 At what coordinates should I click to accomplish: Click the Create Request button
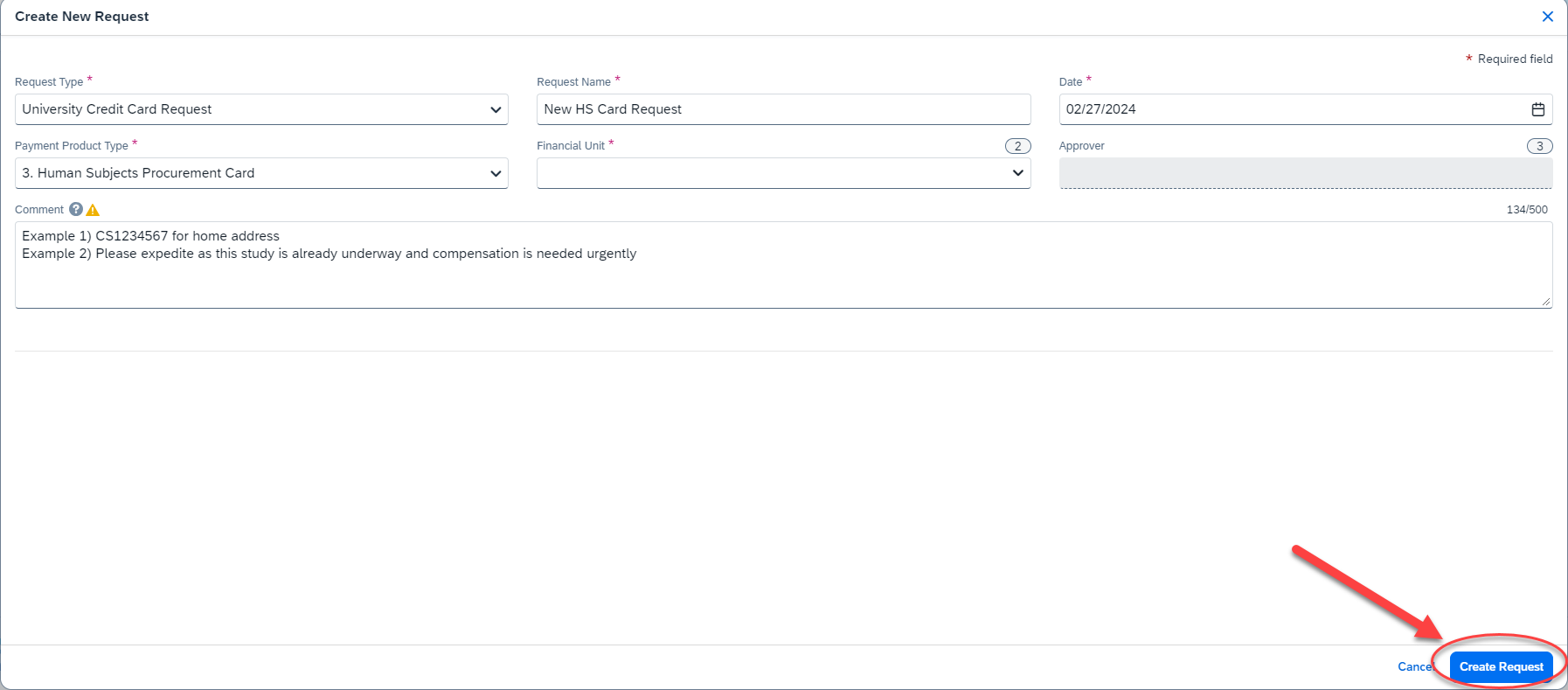[1501, 666]
